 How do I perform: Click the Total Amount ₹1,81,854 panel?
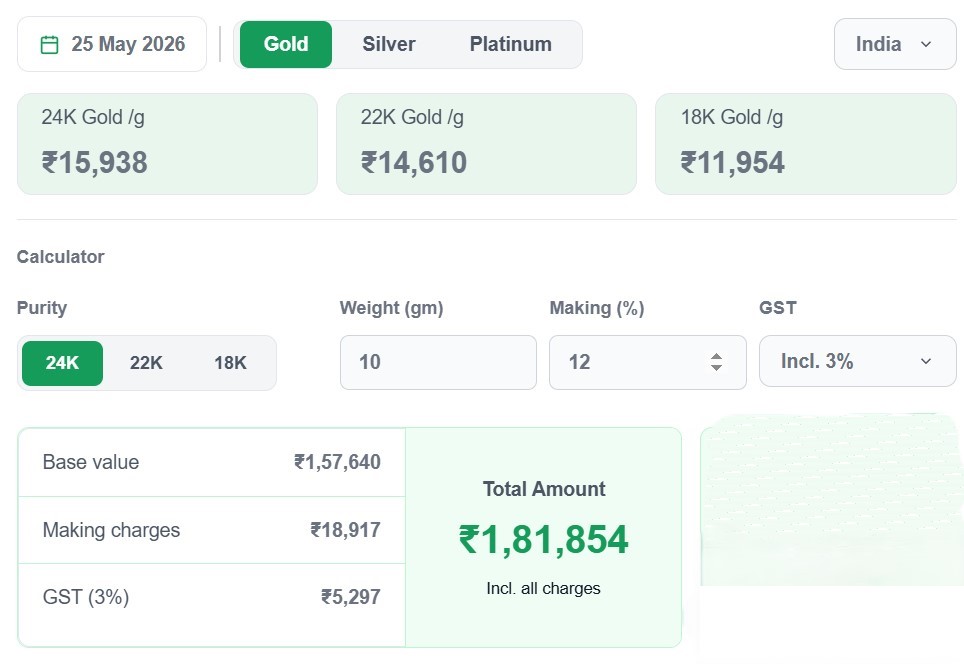[543, 537]
